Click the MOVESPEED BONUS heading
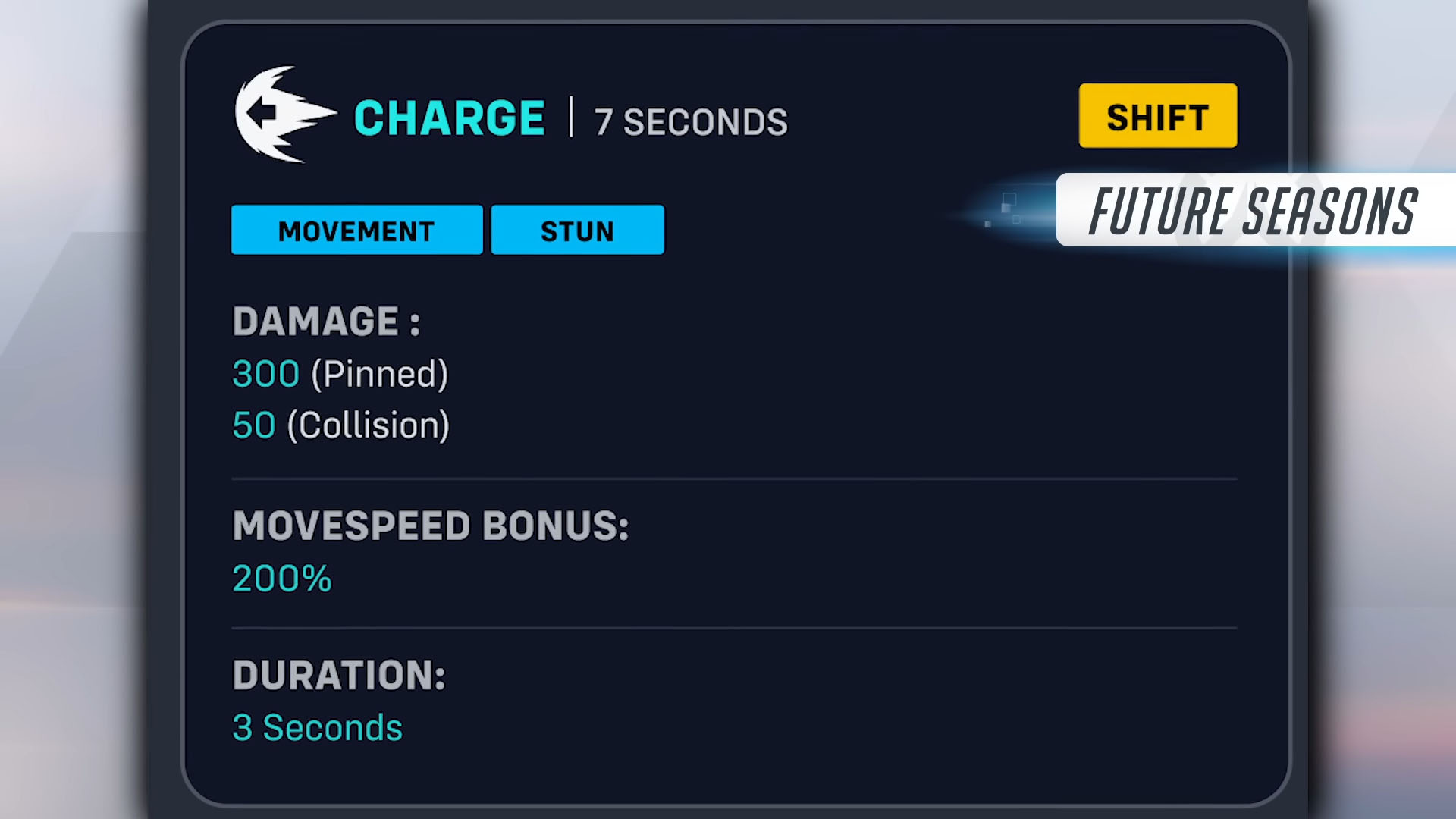This screenshot has height=819, width=1456. (x=431, y=526)
